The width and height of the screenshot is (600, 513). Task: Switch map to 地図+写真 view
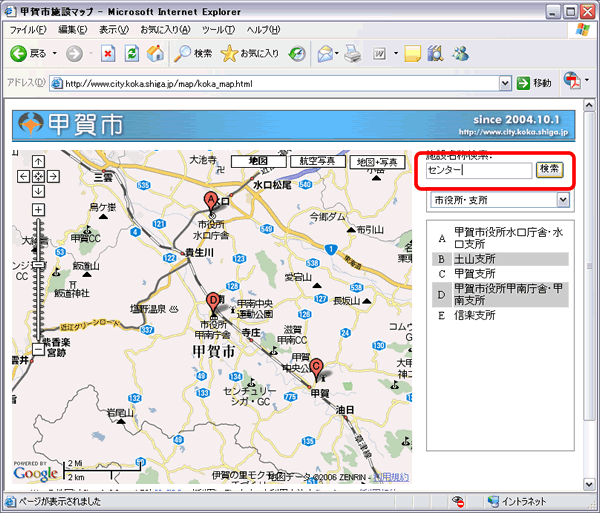(x=377, y=162)
